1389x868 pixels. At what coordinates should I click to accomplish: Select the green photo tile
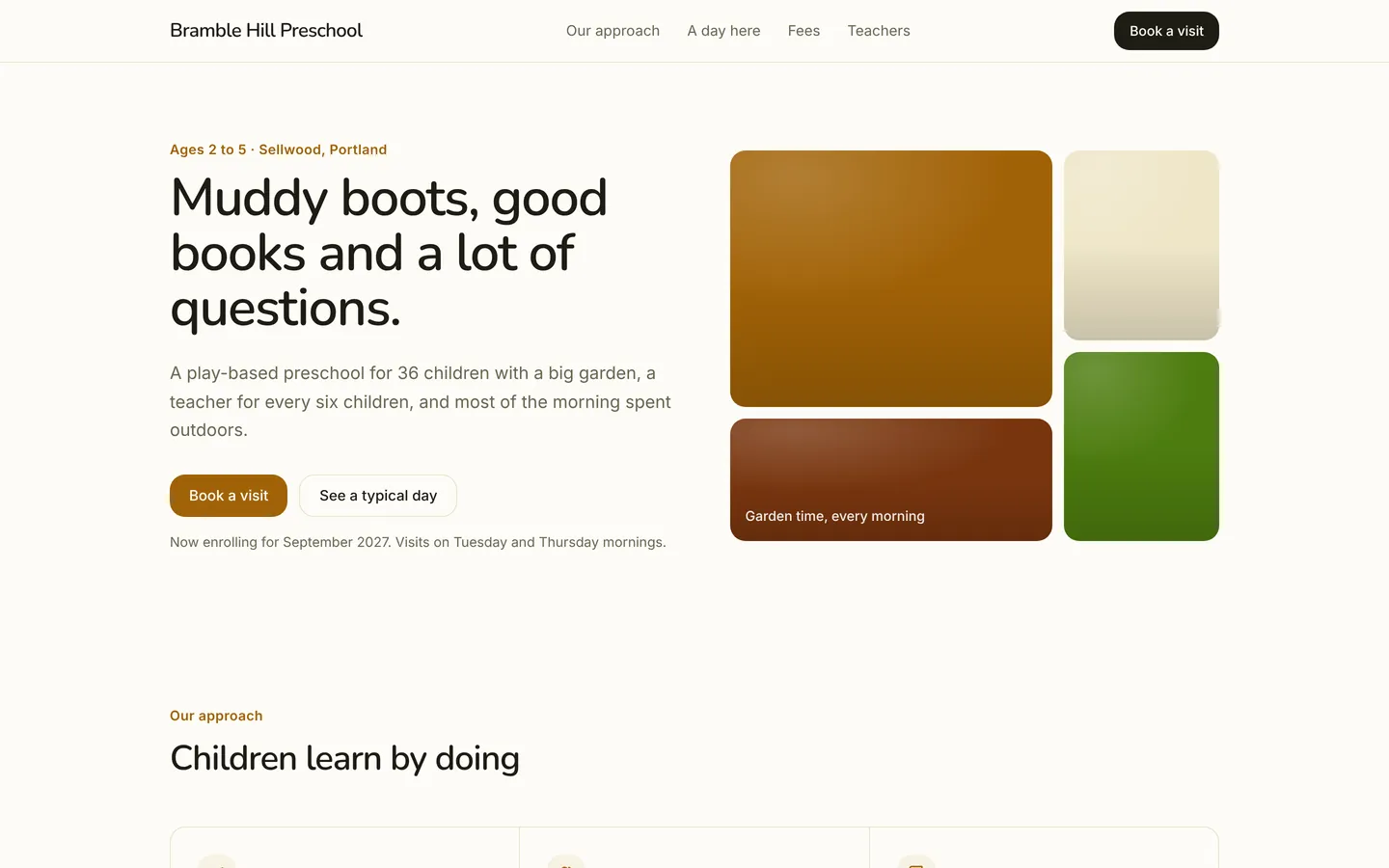click(1141, 447)
